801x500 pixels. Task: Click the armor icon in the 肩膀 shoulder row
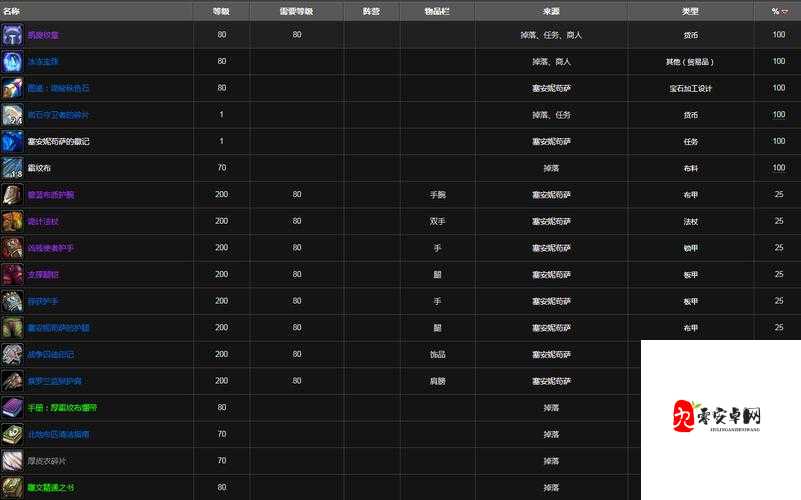pos(12,381)
